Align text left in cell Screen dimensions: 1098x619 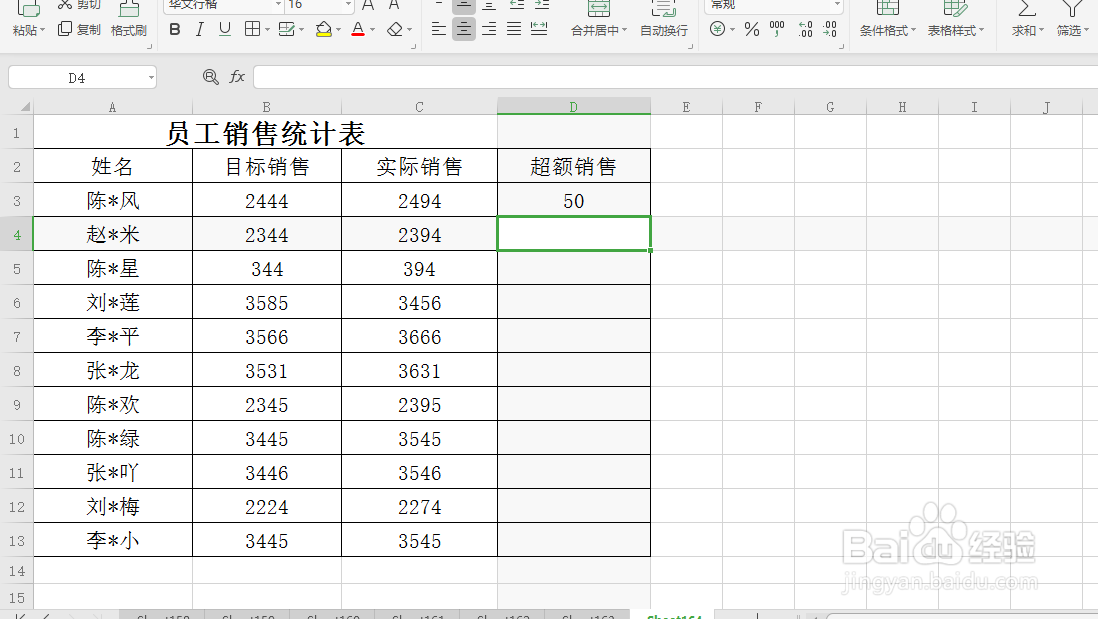(x=438, y=29)
